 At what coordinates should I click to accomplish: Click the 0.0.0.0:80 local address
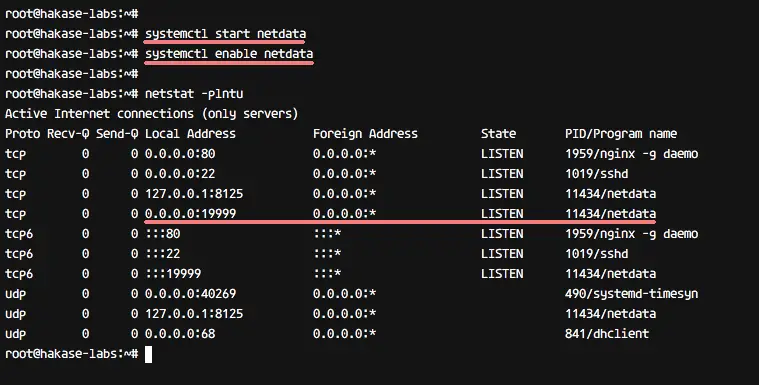180,154
